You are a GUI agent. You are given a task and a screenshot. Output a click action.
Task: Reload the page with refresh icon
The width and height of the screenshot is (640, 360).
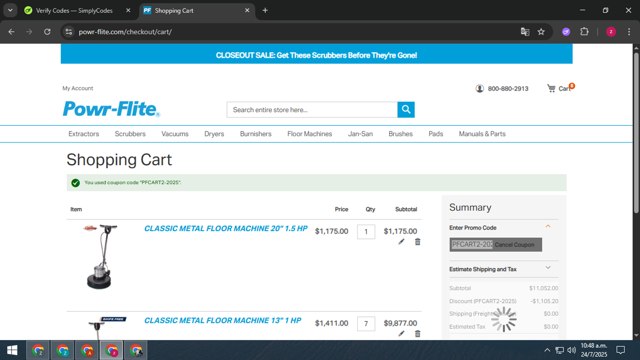click(47, 32)
